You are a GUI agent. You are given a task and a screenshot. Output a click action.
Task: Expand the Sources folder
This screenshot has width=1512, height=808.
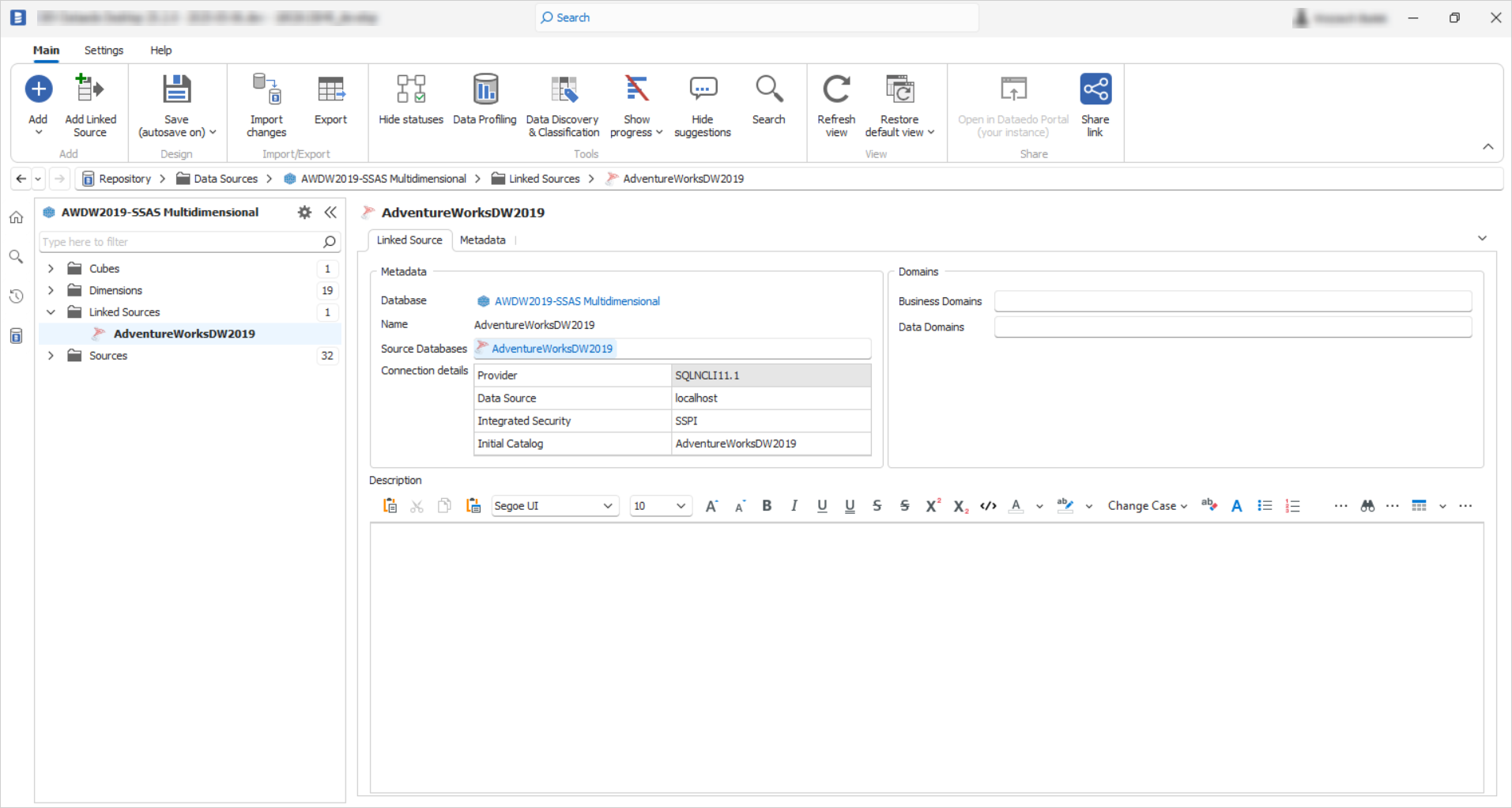tap(51, 356)
